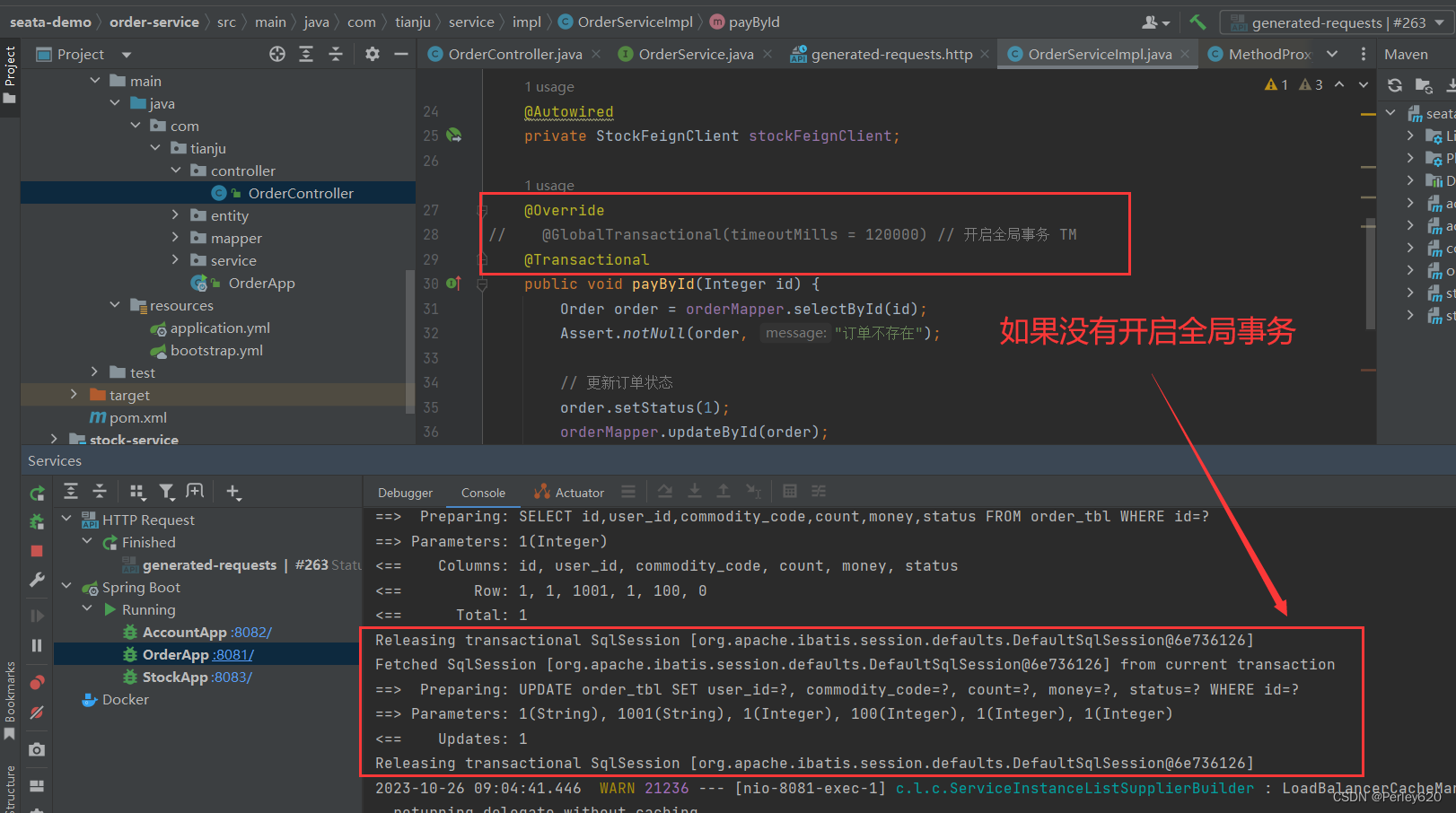Expand the test folder node
Viewport: 1456px width, 813px height.
click(x=95, y=372)
